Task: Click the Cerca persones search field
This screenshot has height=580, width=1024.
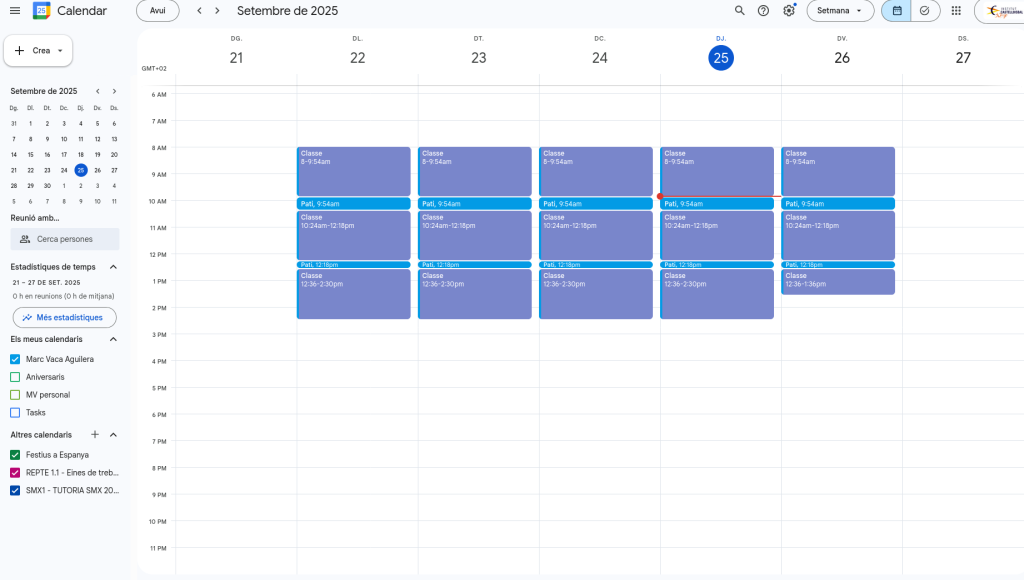Action: coord(65,239)
